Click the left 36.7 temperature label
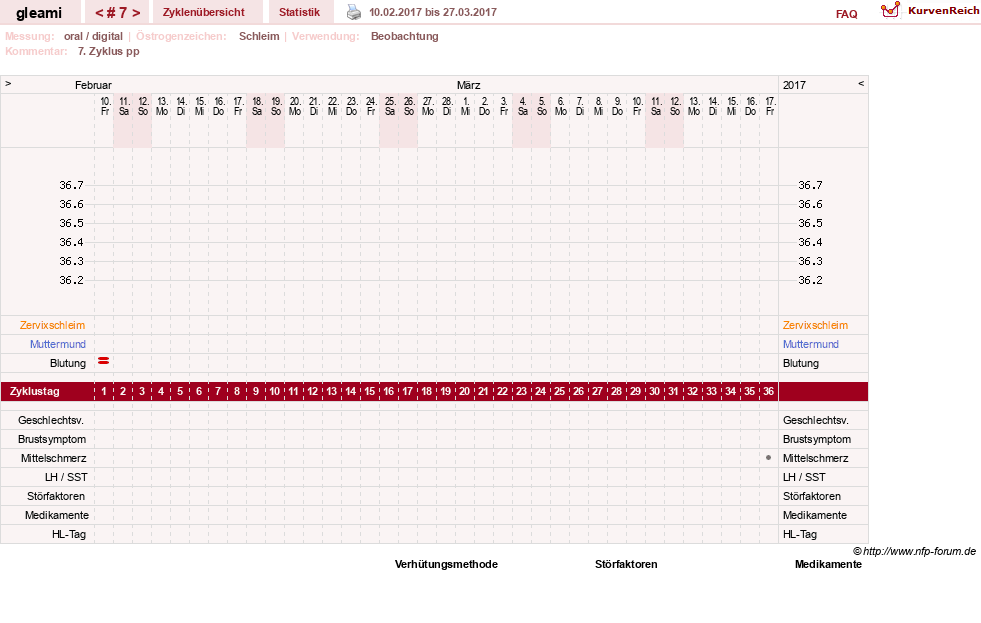Screen dimensions: 981x623 click(71, 185)
